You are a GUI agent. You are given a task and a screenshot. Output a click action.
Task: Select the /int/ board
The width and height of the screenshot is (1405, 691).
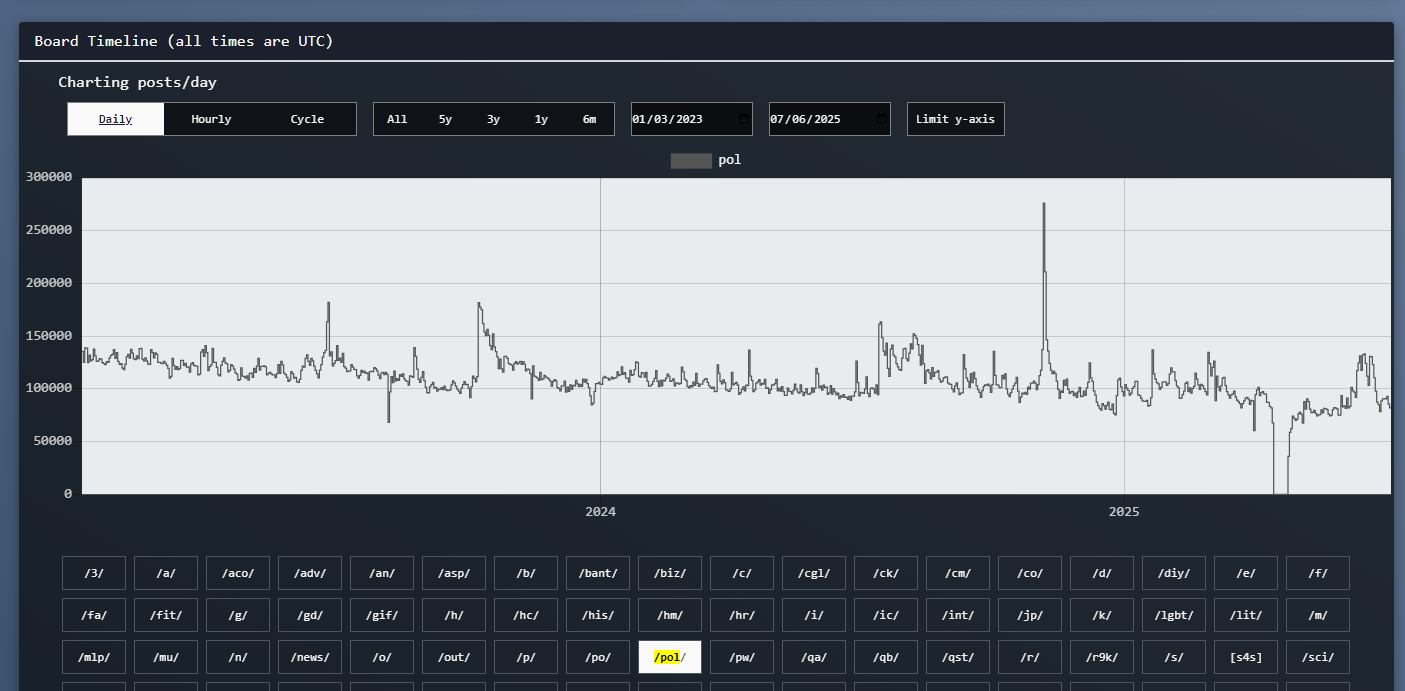pos(958,615)
